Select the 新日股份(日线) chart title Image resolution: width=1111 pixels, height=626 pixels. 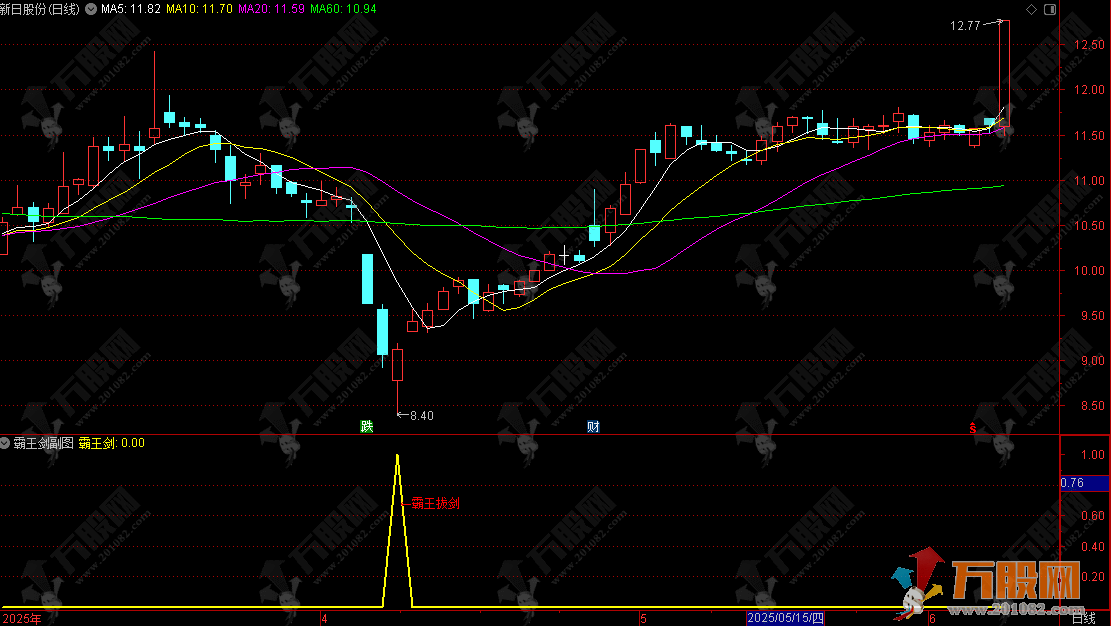tap(40, 9)
